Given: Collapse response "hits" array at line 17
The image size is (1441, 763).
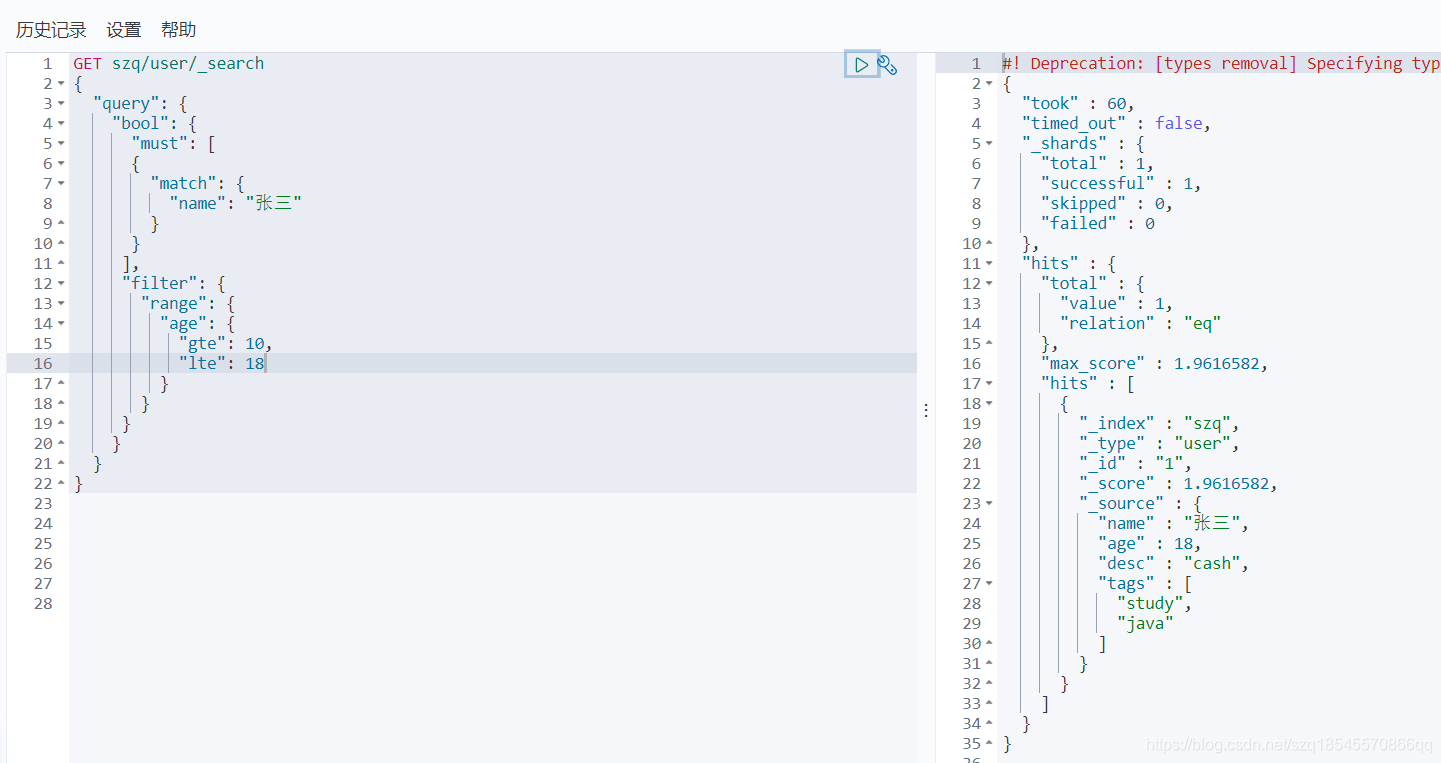Looking at the screenshot, I should [x=990, y=384].
